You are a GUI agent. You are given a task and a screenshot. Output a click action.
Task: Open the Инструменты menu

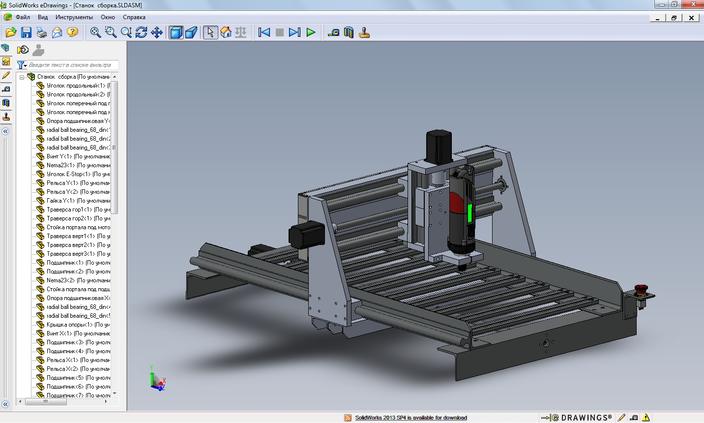coord(74,17)
